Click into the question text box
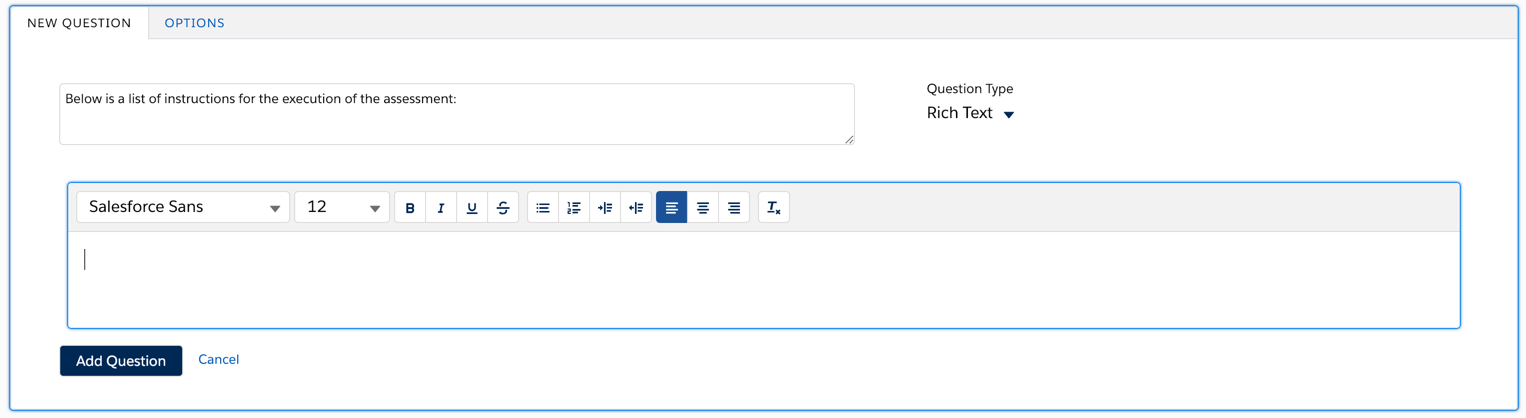Viewport: 1526px width, 418px height. coord(456,115)
